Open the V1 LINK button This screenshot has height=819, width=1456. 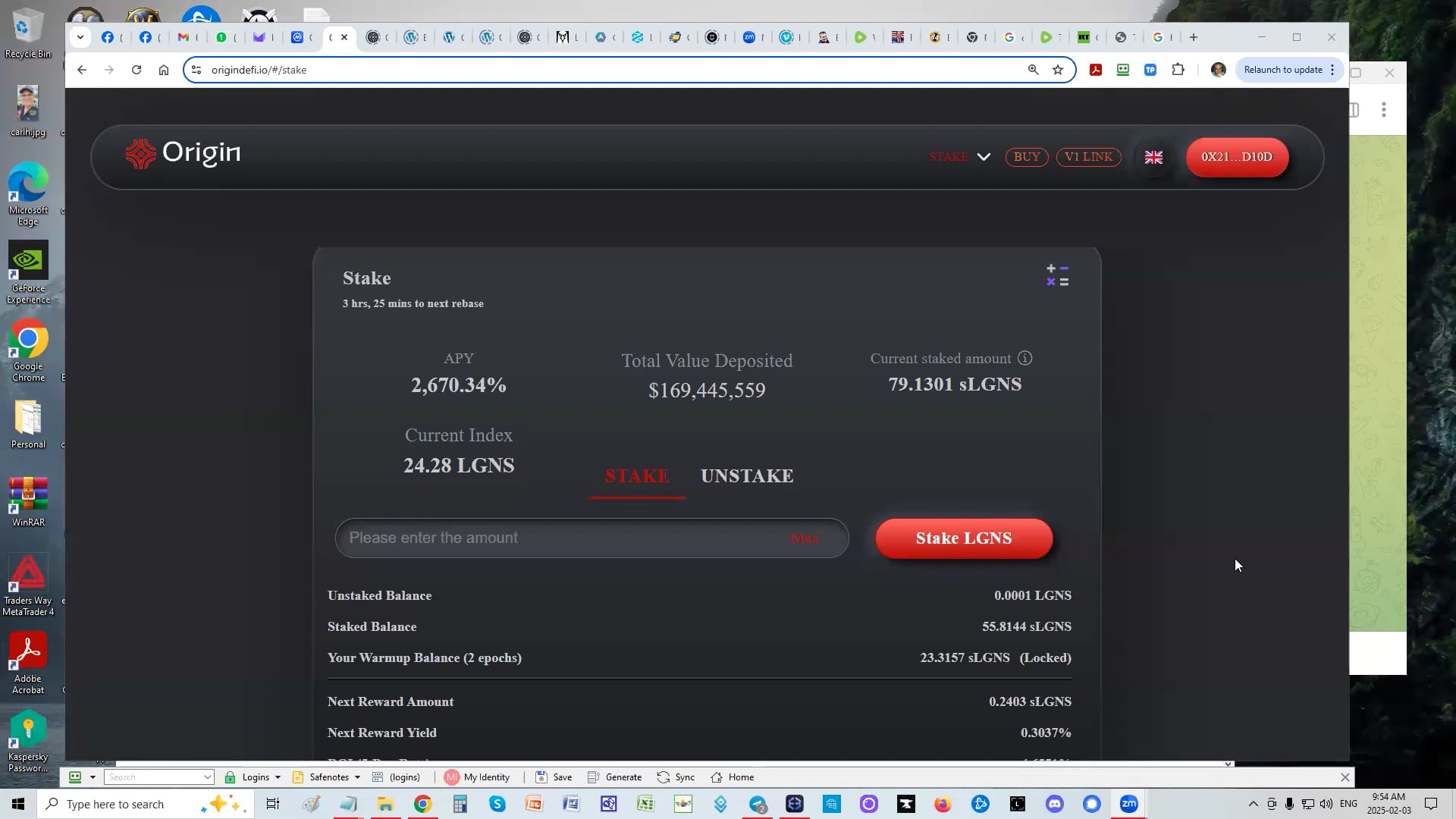pyautogui.click(x=1088, y=157)
